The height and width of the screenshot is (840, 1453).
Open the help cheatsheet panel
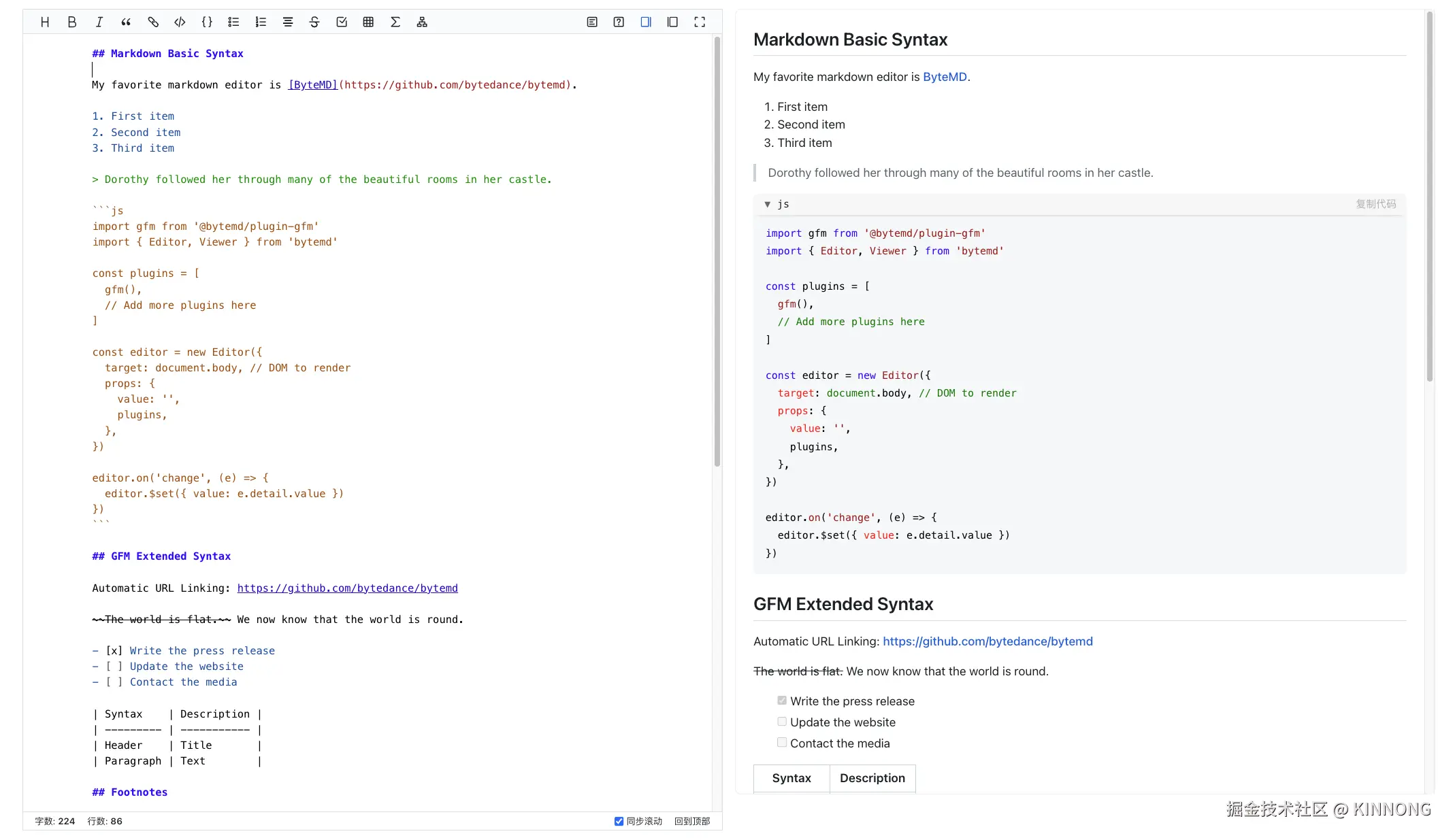pos(619,22)
